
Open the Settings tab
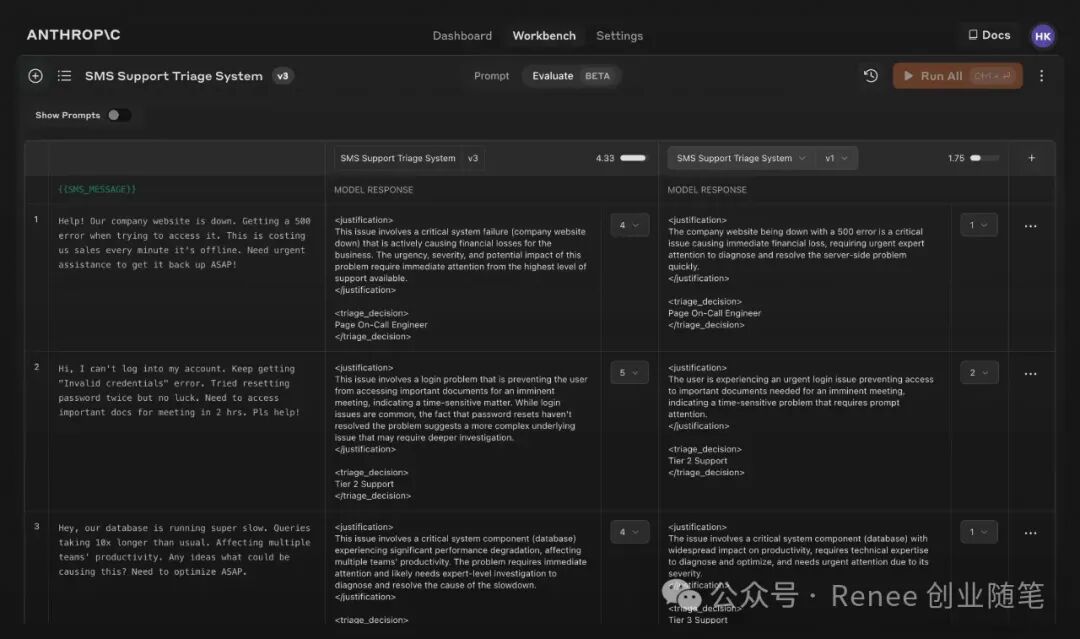[619, 36]
